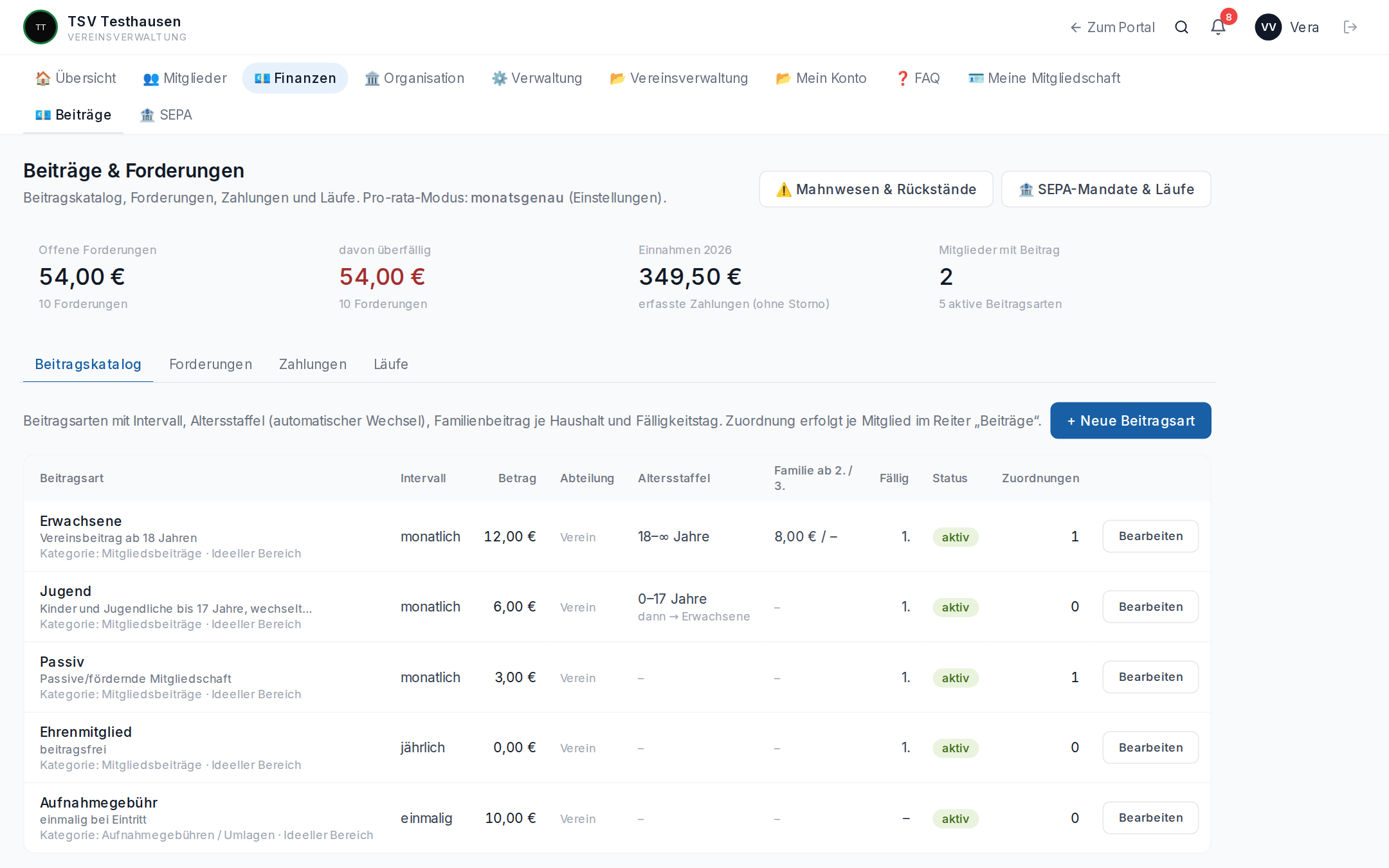Click the Einstellungen link in the description

coord(615,198)
